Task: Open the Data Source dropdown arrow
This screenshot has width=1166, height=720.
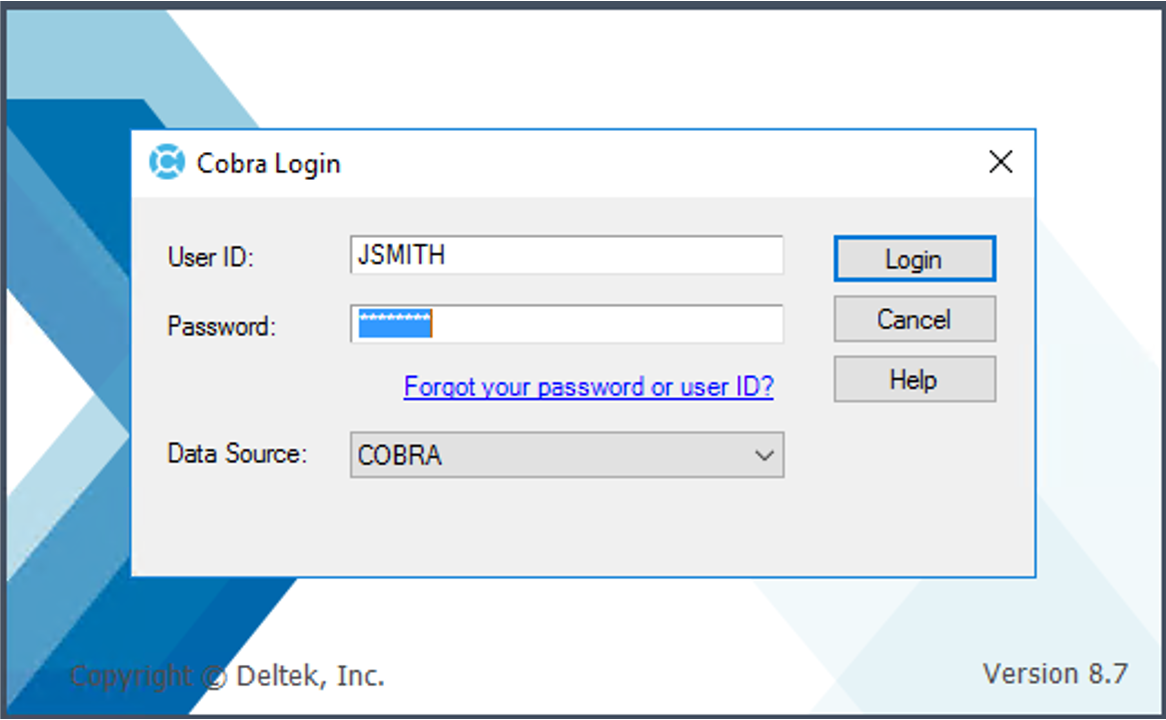Action: click(x=765, y=455)
